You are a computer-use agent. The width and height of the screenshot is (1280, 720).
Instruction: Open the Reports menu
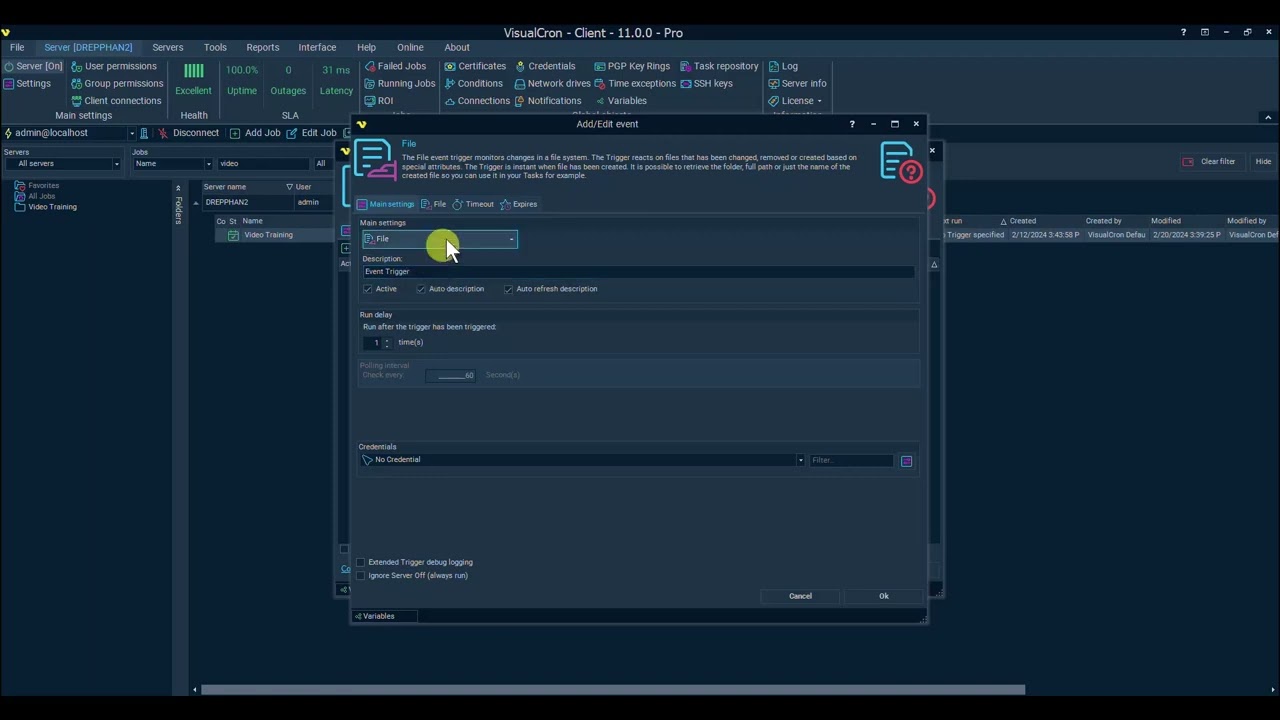[263, 47]
